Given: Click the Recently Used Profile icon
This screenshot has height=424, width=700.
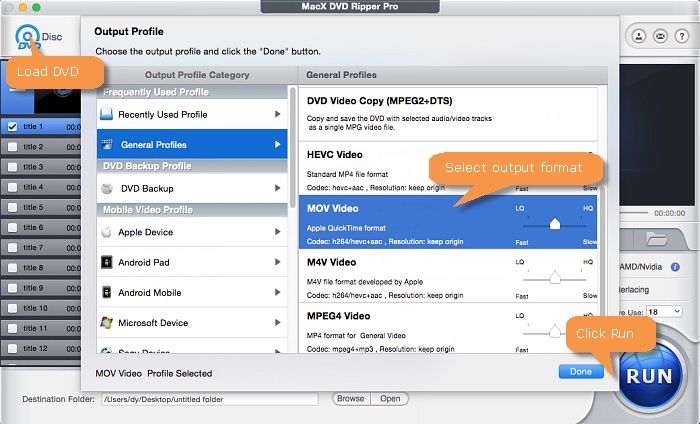Looking at the screenshot, I should pyautogui.click(x=106, y=114).
